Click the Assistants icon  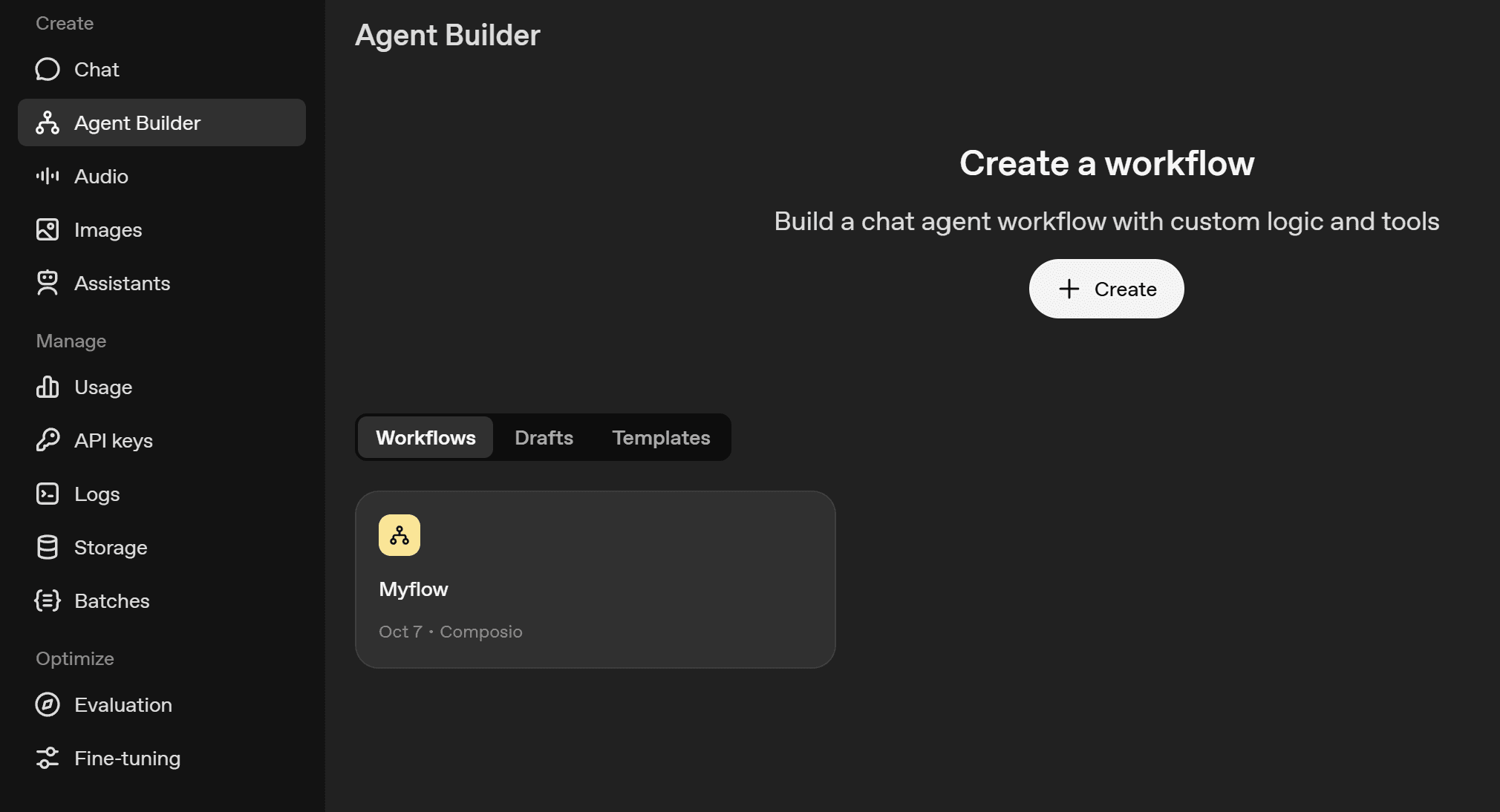(x=48, y=283)
